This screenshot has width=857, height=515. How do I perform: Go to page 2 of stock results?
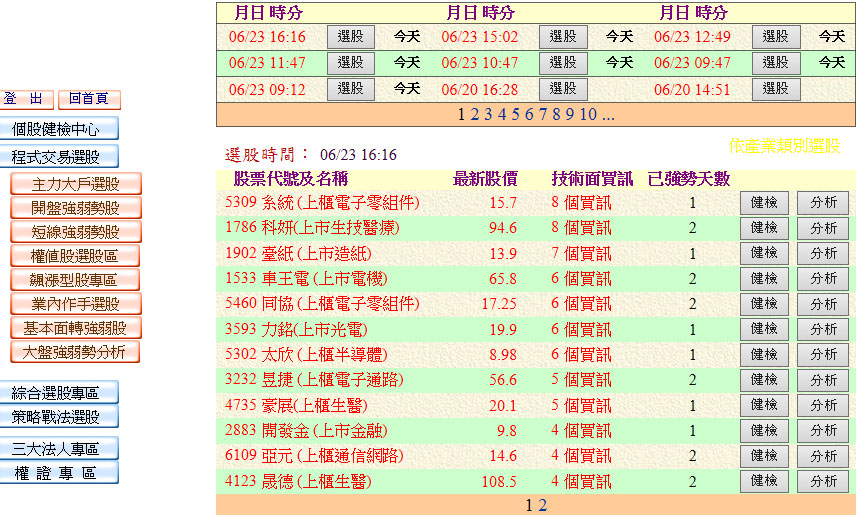point(542,505)
